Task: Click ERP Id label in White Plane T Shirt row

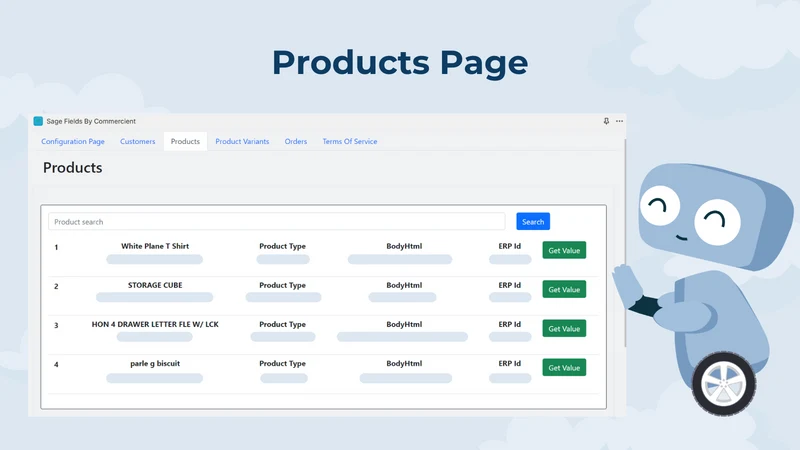Action: pos(510,246)
